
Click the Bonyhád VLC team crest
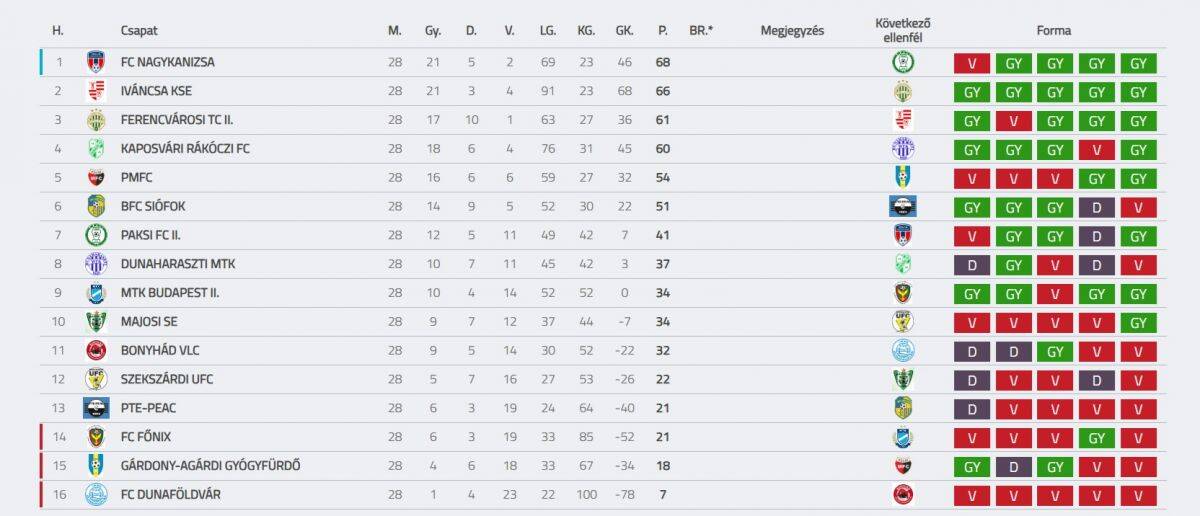[x=96, y=350]
